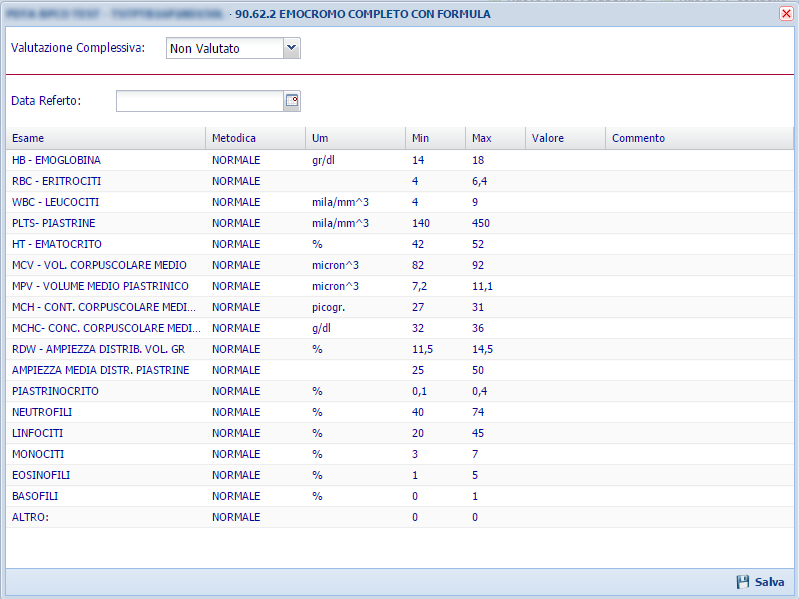Viewport: 799px width, 599px height.
Task: Click Valore cell for LINFOCITI row
Action: 565,433
